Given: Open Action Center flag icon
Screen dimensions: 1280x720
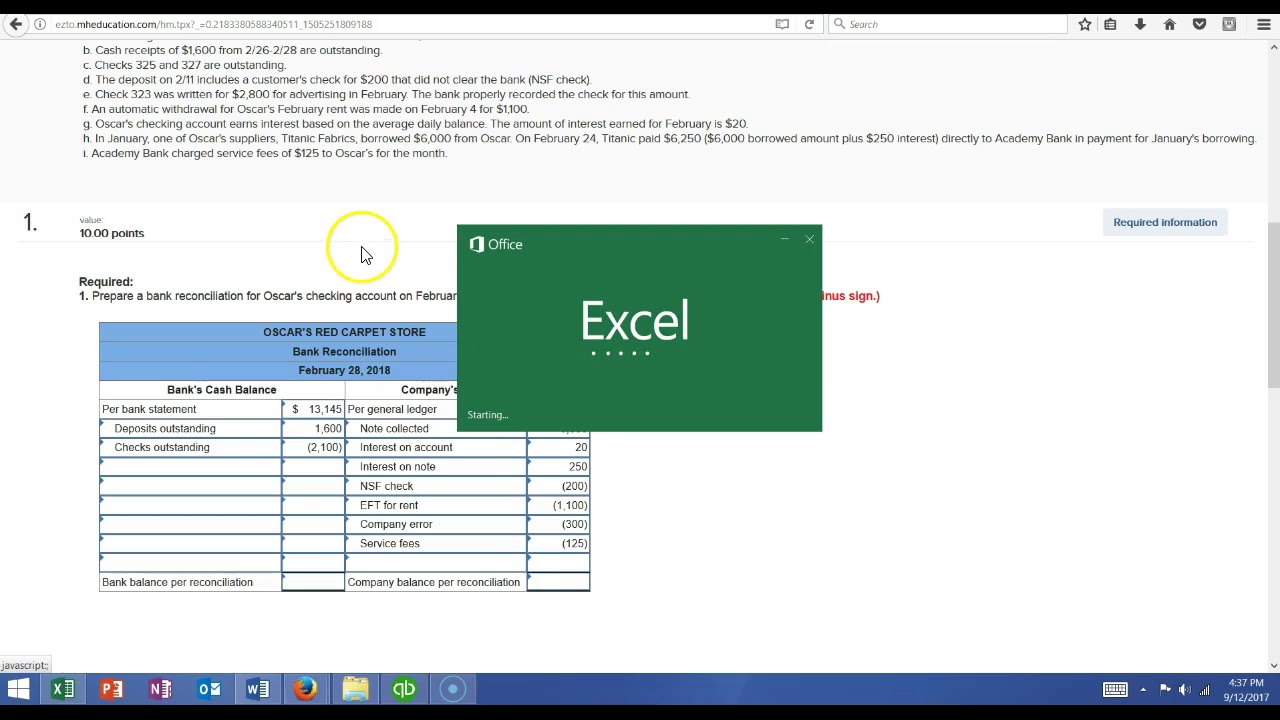Looking at the screenshot, I should [1165, 689].
